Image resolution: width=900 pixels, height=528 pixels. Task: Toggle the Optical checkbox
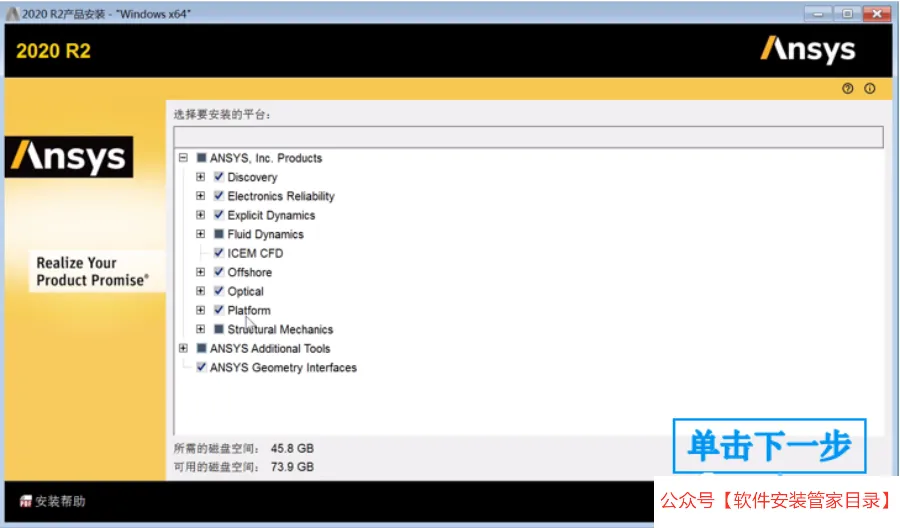[x=219, y=290]
